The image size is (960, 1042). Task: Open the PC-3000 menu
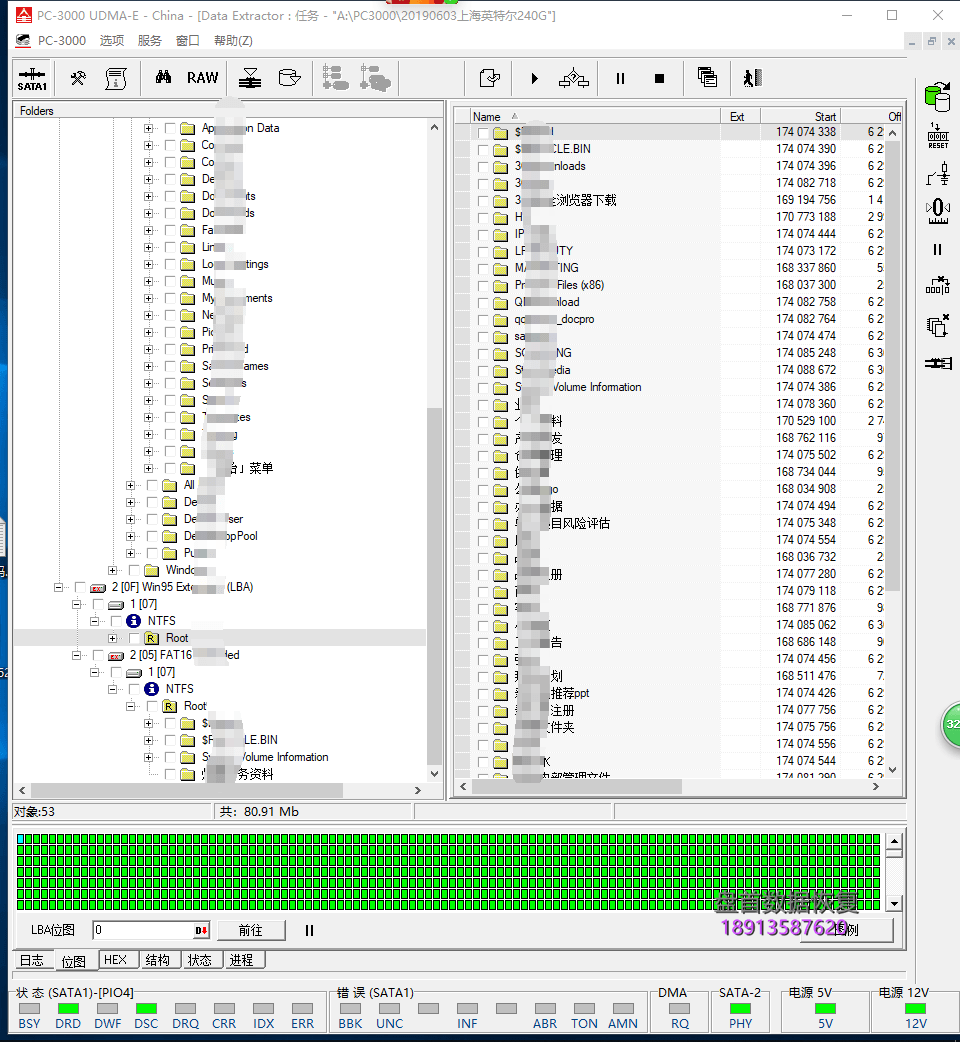62,41
